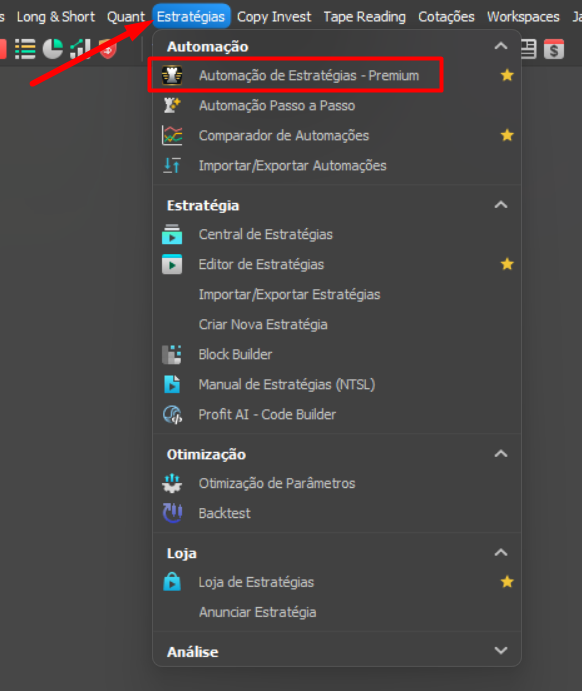Select Anunciar Estratégia
582x691 pixels.
pyautogui.click(x=257, y=612)
